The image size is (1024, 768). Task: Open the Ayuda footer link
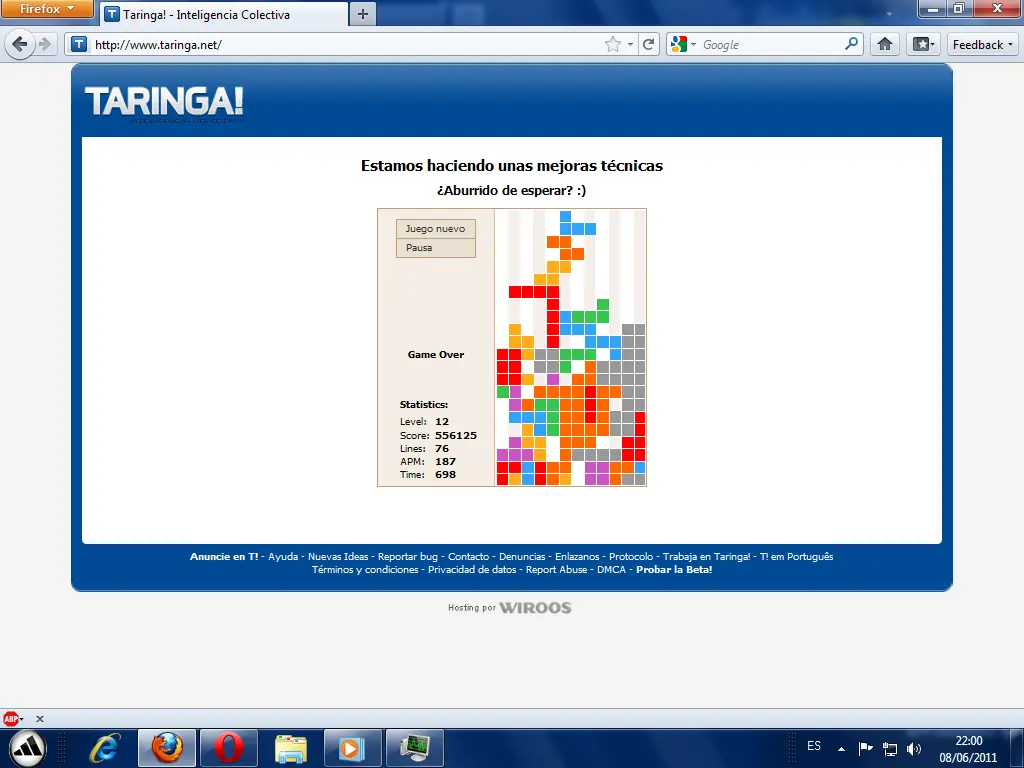coord(283,556)
